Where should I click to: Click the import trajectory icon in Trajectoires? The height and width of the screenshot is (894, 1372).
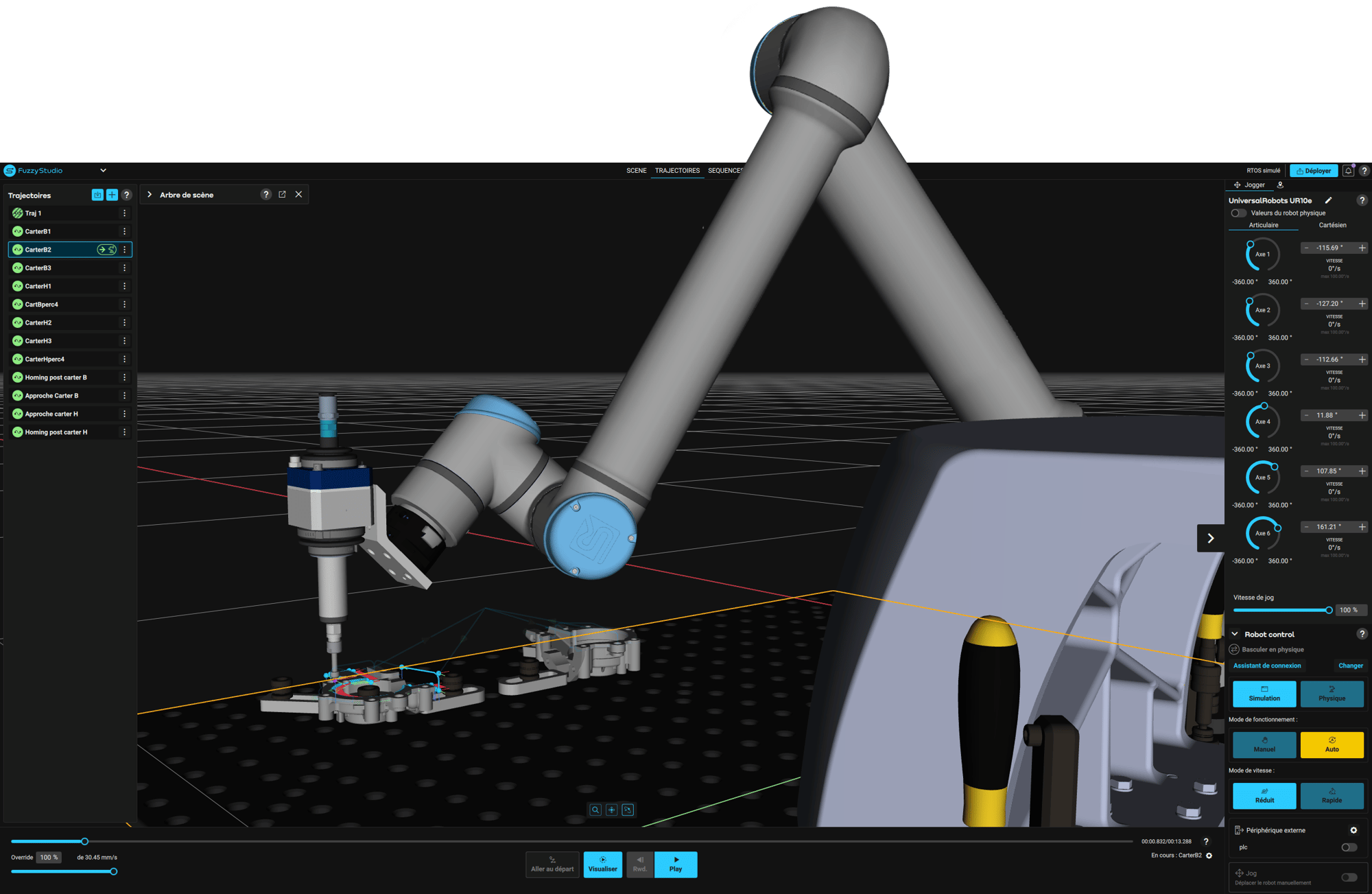pyautogui.click(x=97, y=195)
